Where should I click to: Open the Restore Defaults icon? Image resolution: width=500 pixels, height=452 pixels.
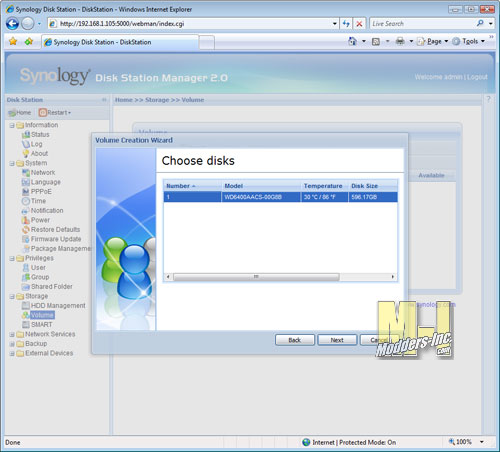[26, 230]
